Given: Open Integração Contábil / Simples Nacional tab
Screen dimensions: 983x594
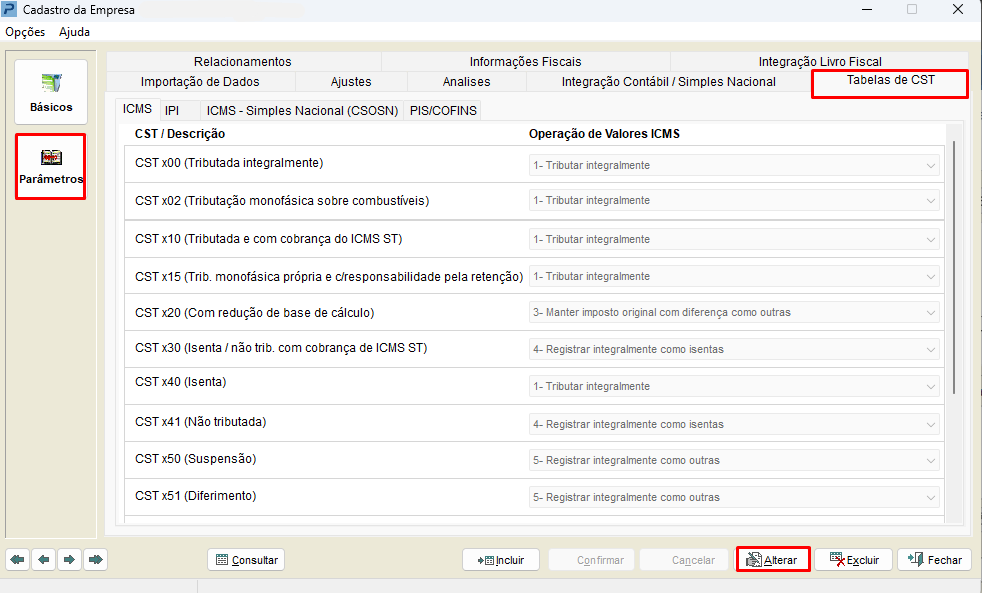Looking at the screenshot, I should pyautogui.click(x=668, y=82).
